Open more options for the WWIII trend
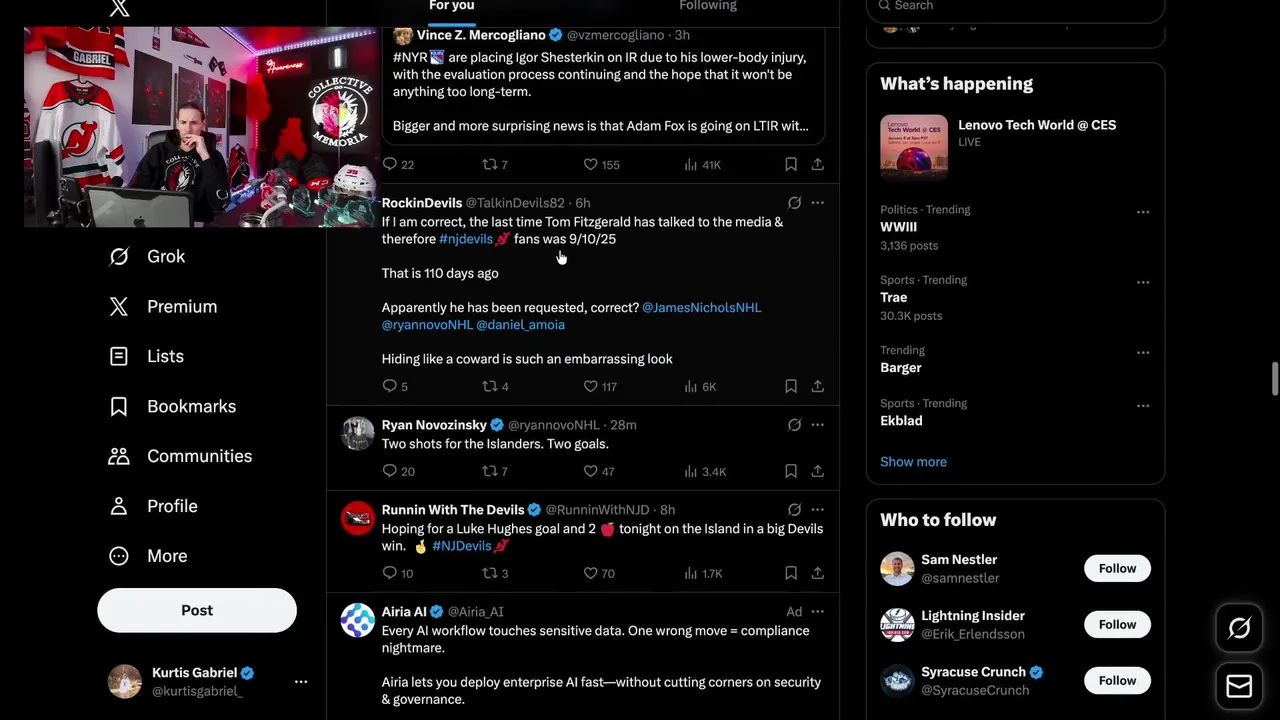The image size is (1280, 720). click(1143, 212)
